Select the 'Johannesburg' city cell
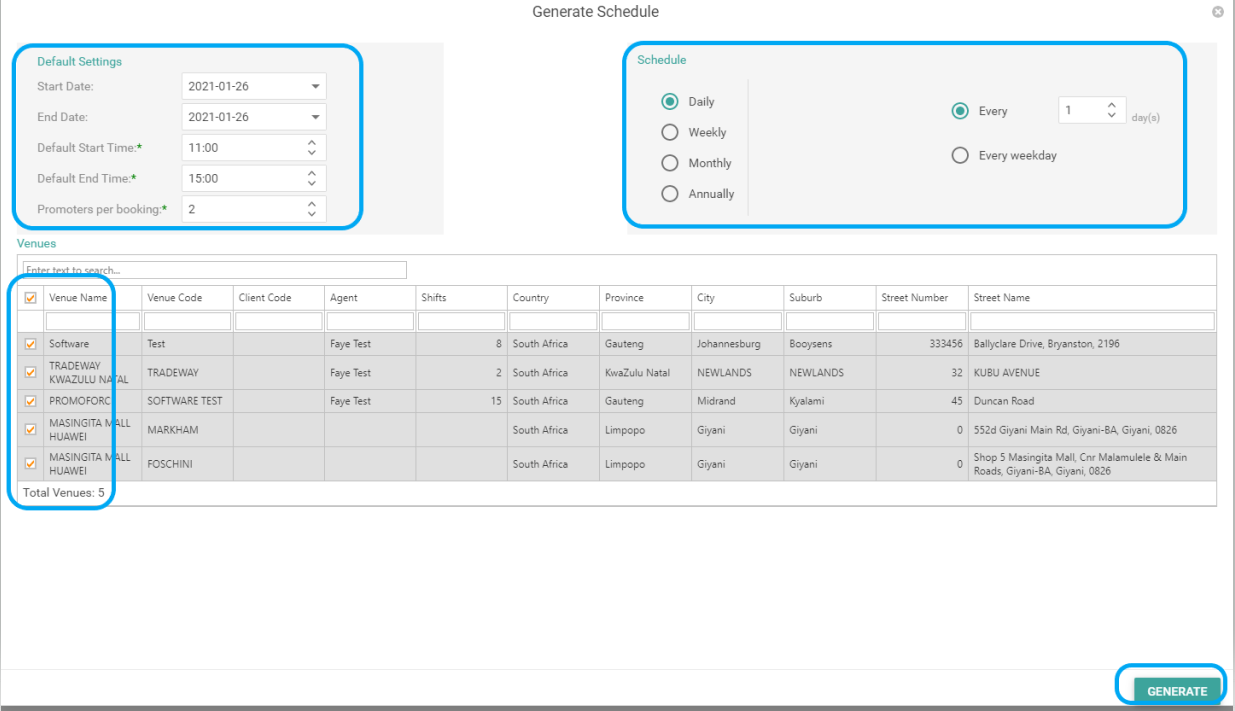 tap(738, 344)
